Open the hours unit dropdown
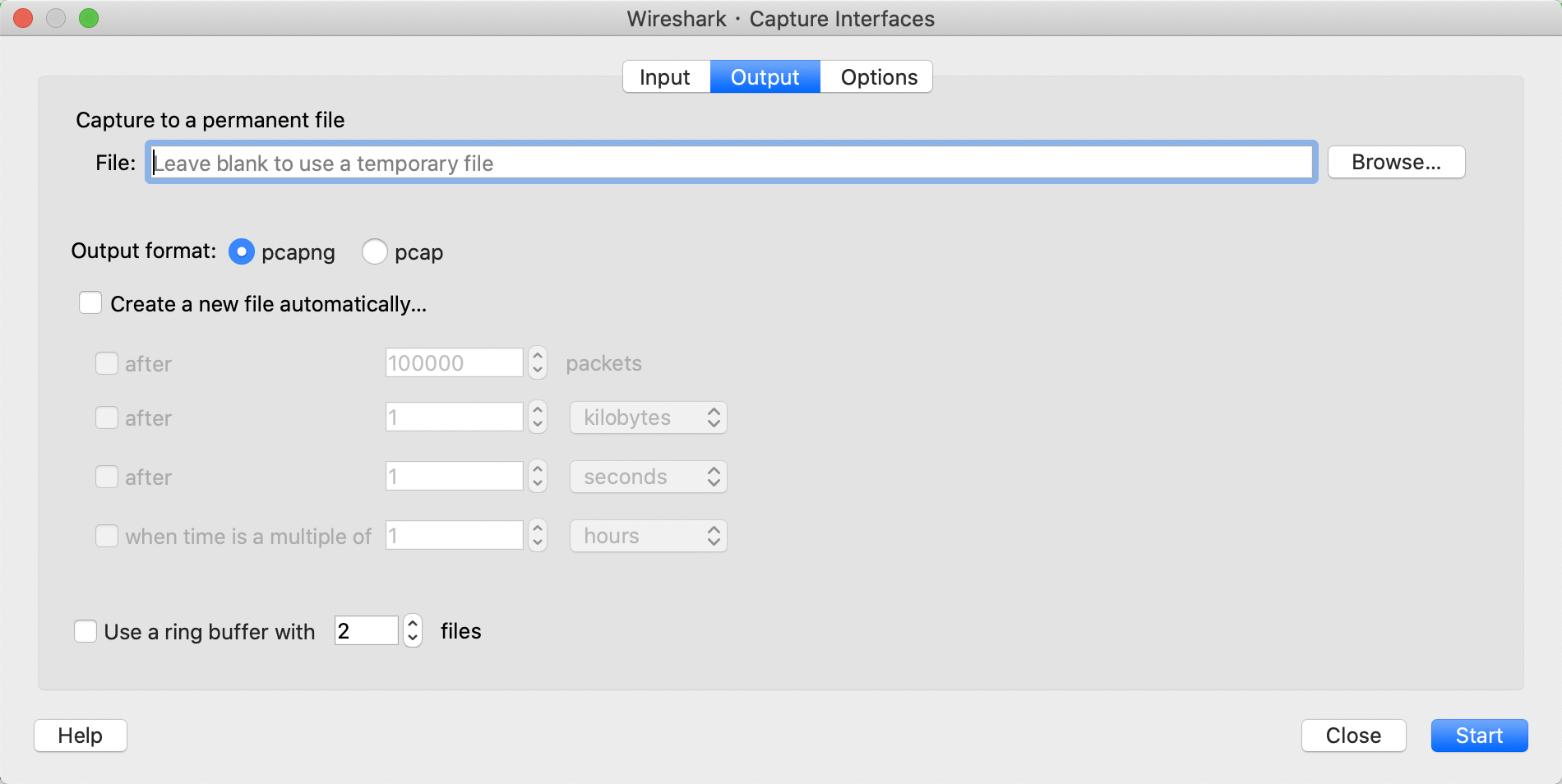 649,536
